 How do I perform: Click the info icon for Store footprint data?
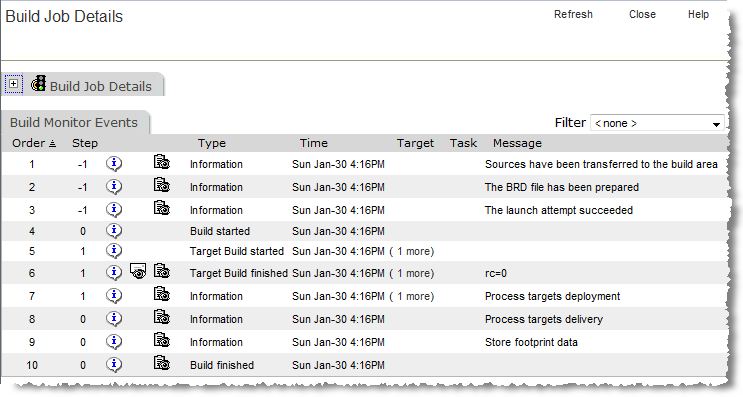pos(114,342)
